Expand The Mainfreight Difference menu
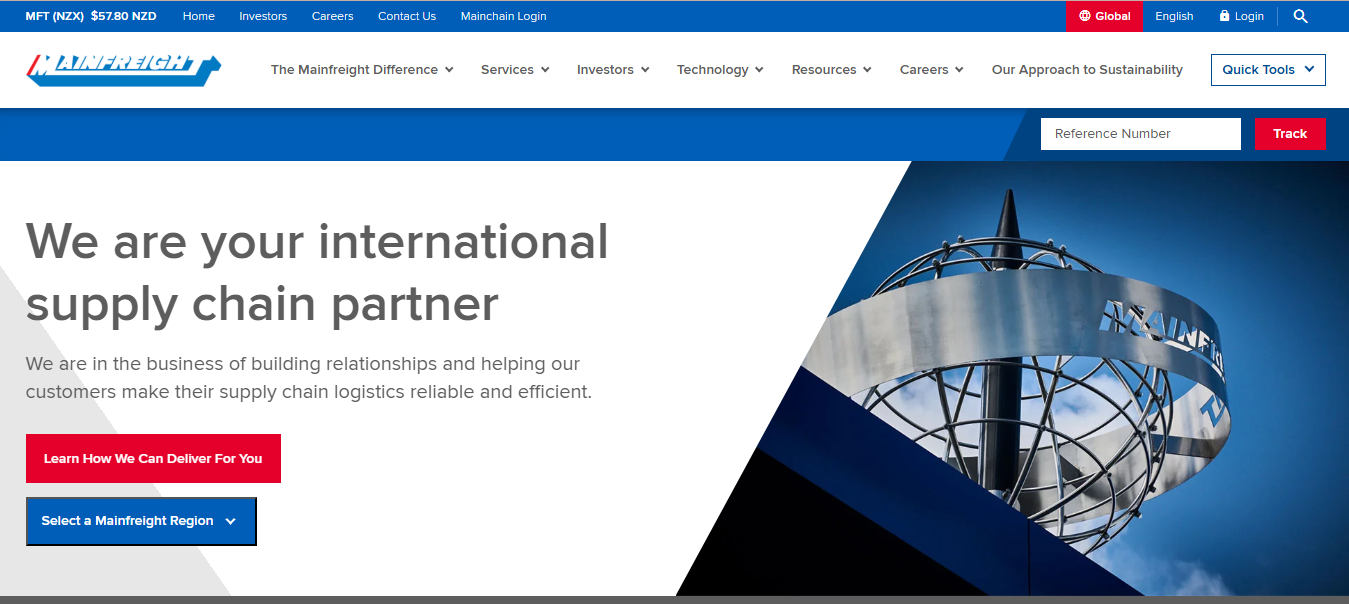The height and width of the screenshot is (604, 1349). click(x=362, y=70)
